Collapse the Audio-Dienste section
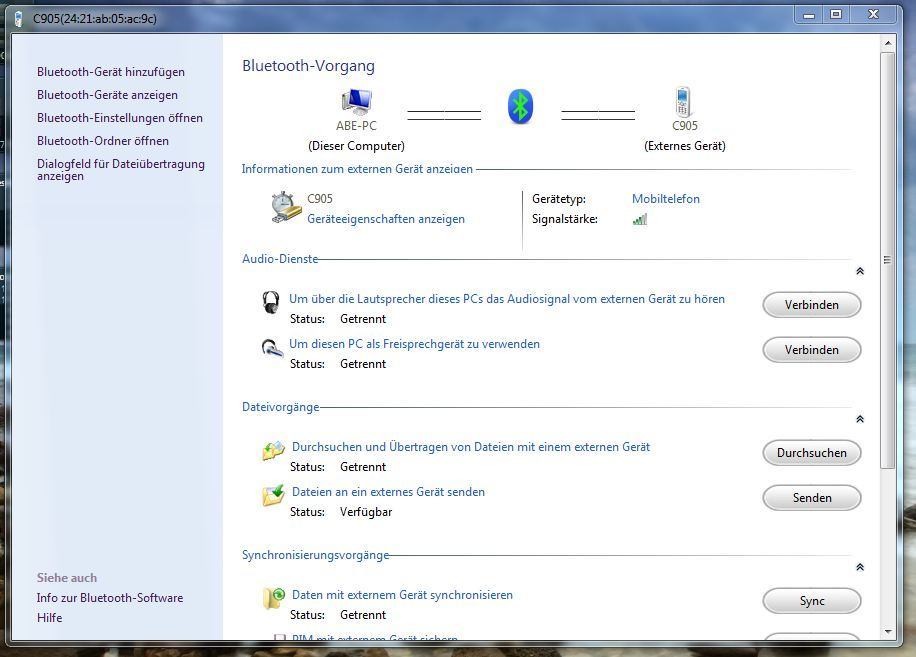Screen dimensions: 916x657 point(860,271)
